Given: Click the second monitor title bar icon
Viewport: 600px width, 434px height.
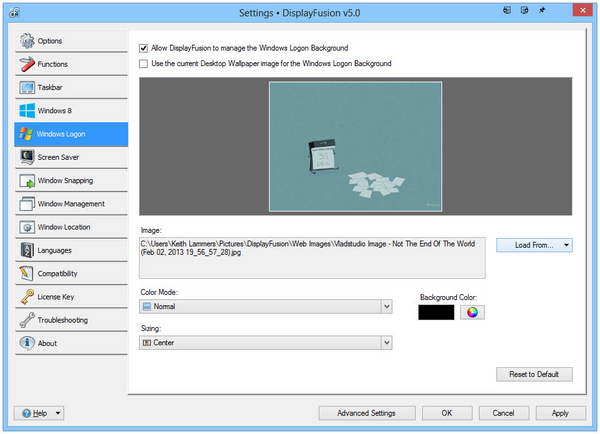Looking at the screenshot, I should click(x=525, y=10).
